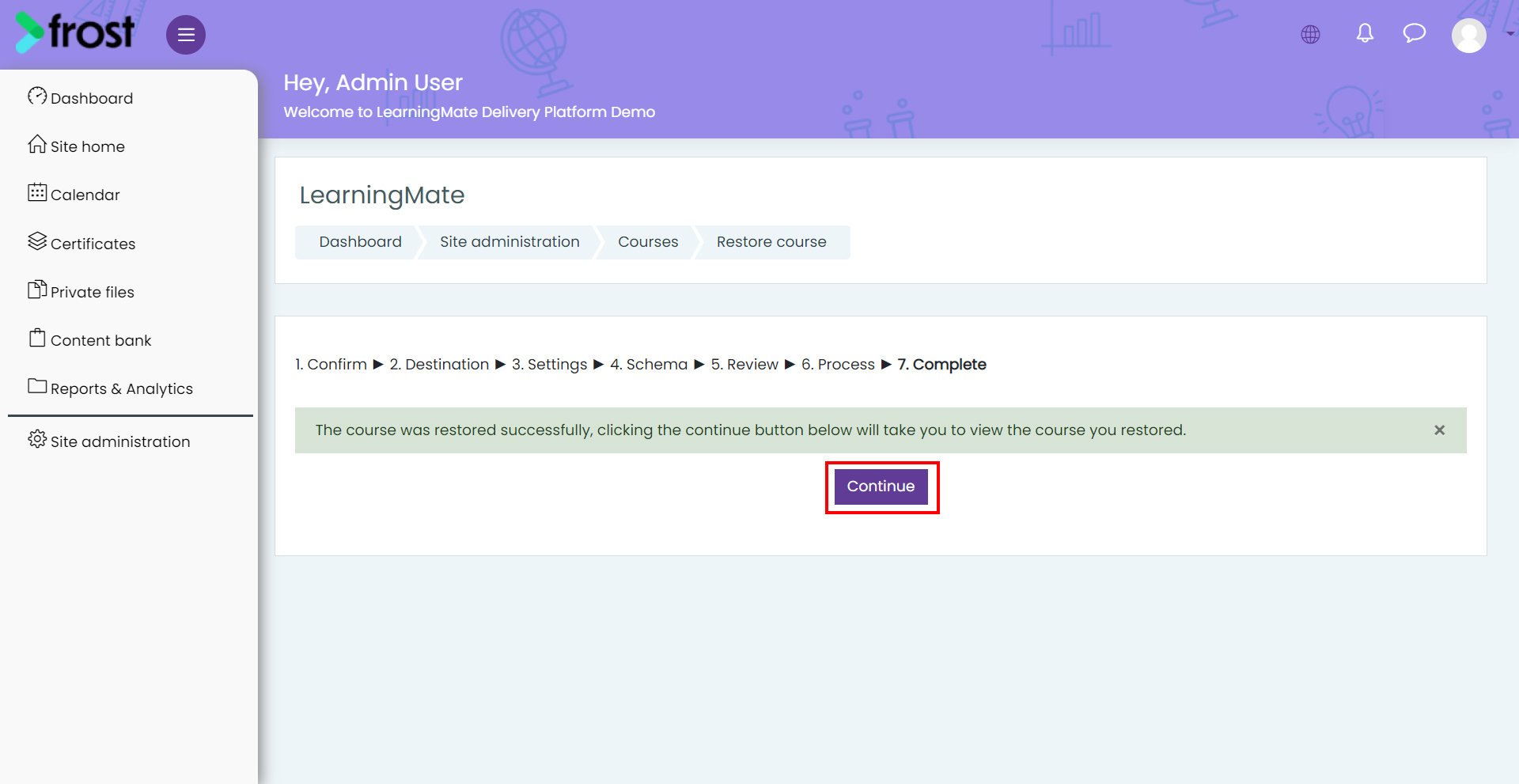This screenshot has height=784, width=1519.
Task: Click the Courses breadcrumb
Action: pos(648,242)
